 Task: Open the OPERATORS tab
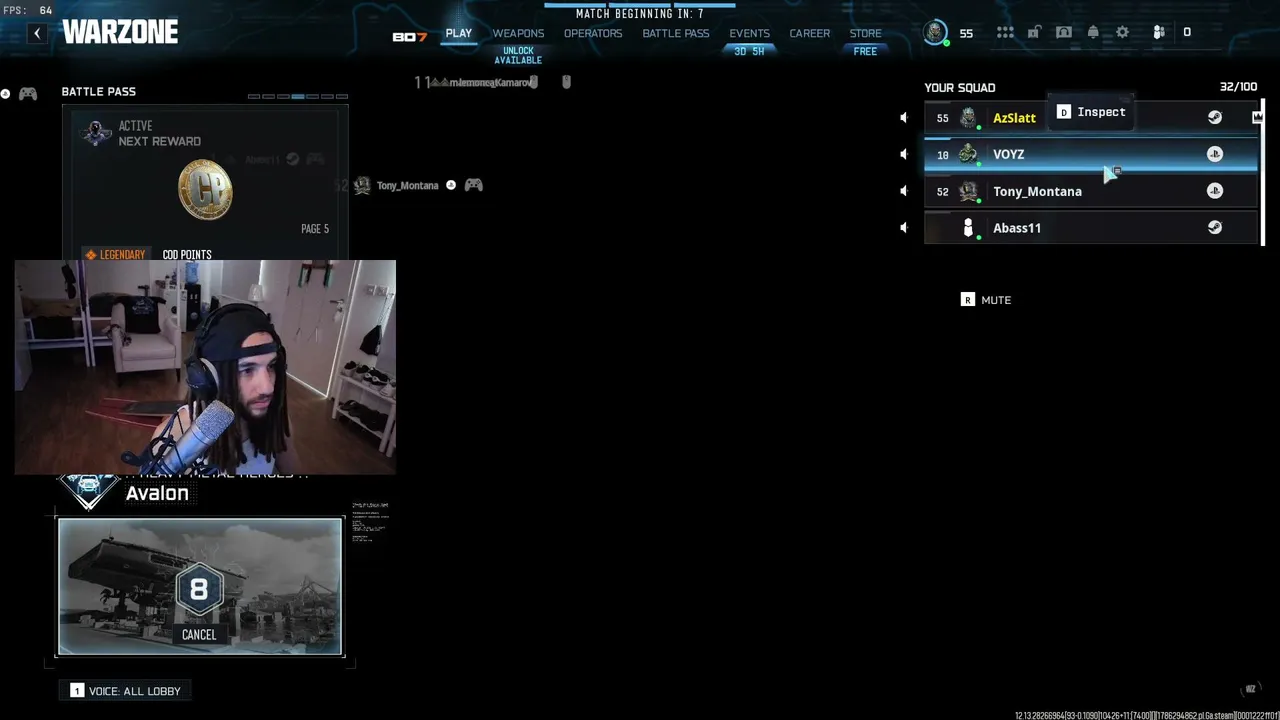tap(593, 33)
